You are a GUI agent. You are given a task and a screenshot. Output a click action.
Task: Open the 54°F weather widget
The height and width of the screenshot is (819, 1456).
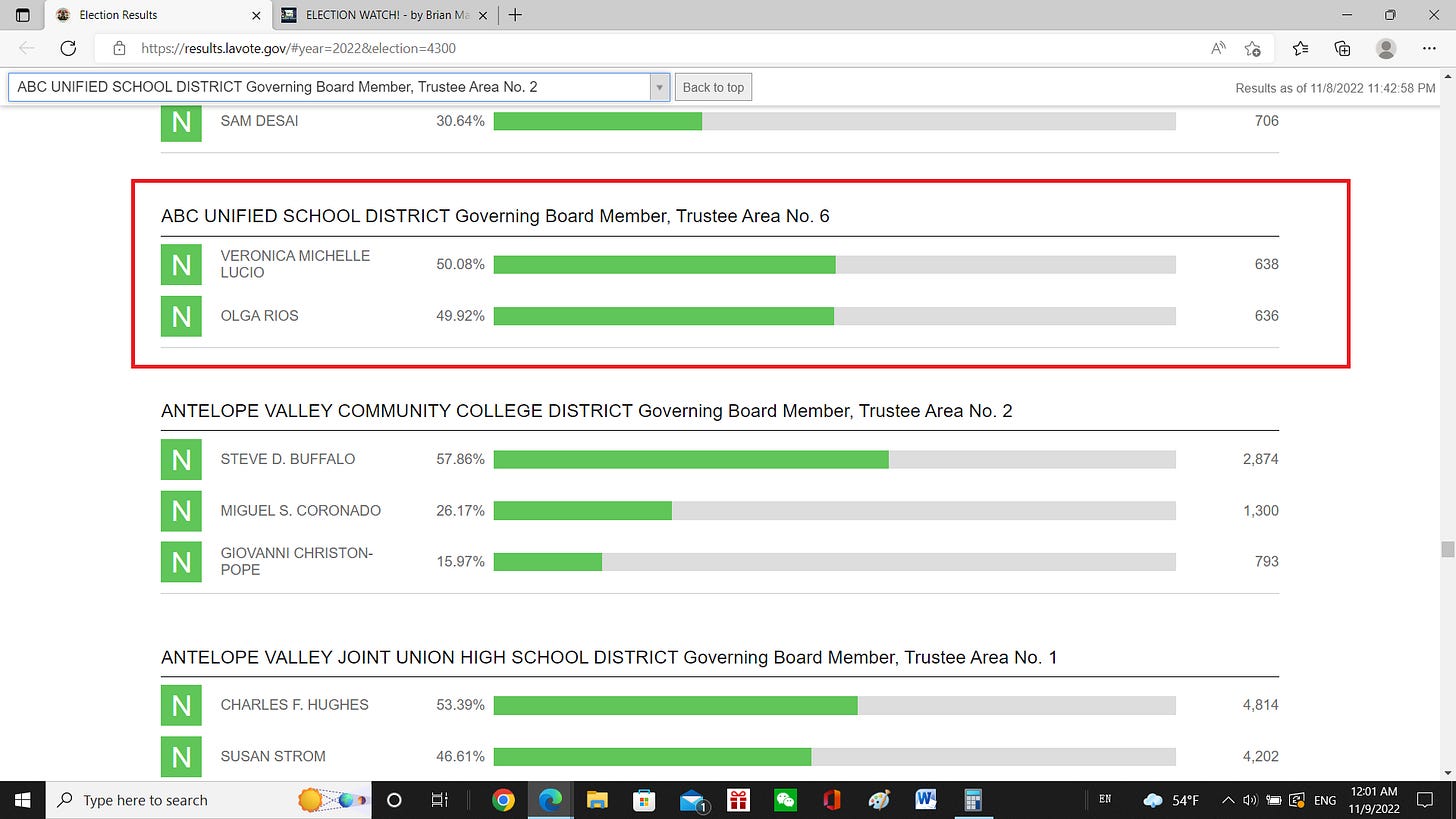(x=1171, y=800)
